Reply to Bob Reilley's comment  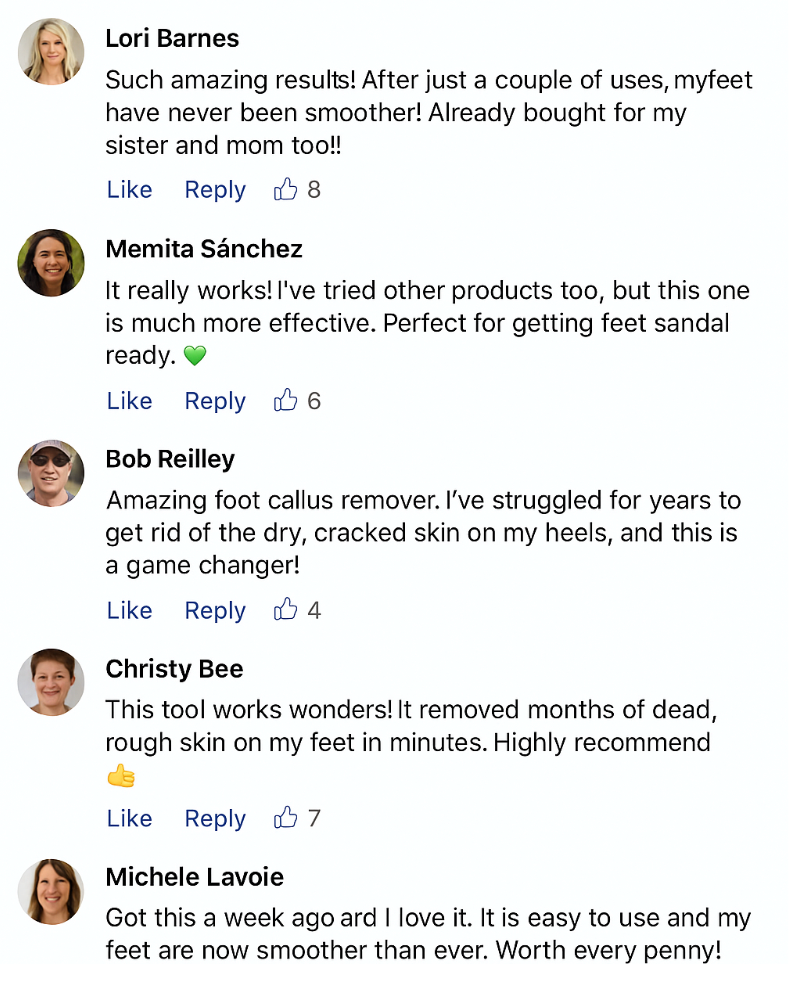215,610
